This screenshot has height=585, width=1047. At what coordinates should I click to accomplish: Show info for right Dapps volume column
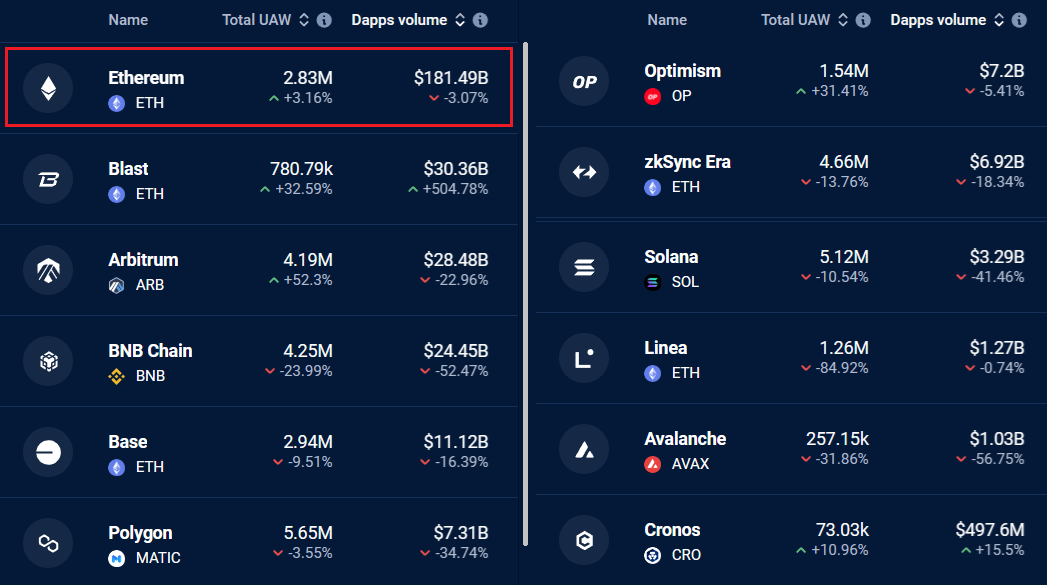(x=1019, y=20)
